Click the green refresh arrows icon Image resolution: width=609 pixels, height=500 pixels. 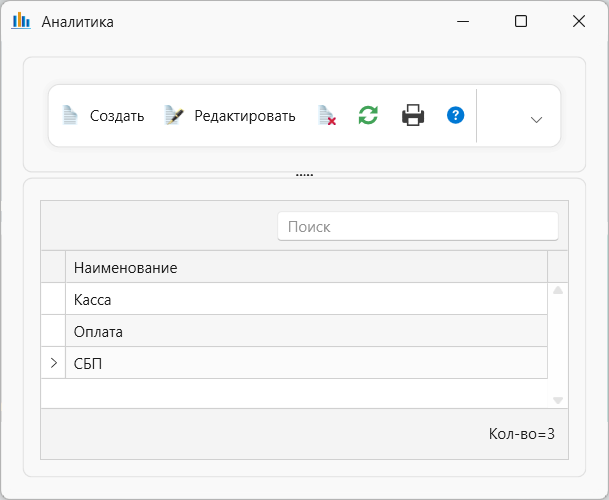pyautogui.click(x=368, y=115)
